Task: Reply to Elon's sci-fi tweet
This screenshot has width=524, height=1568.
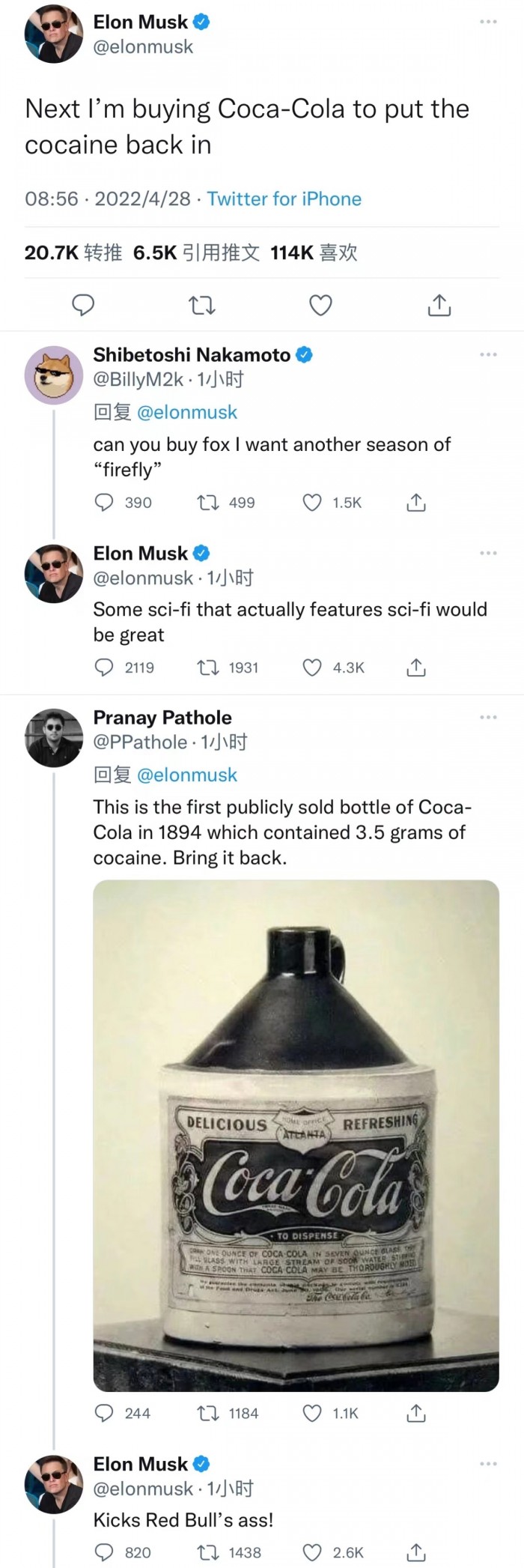Action: (x=104, y=668)
